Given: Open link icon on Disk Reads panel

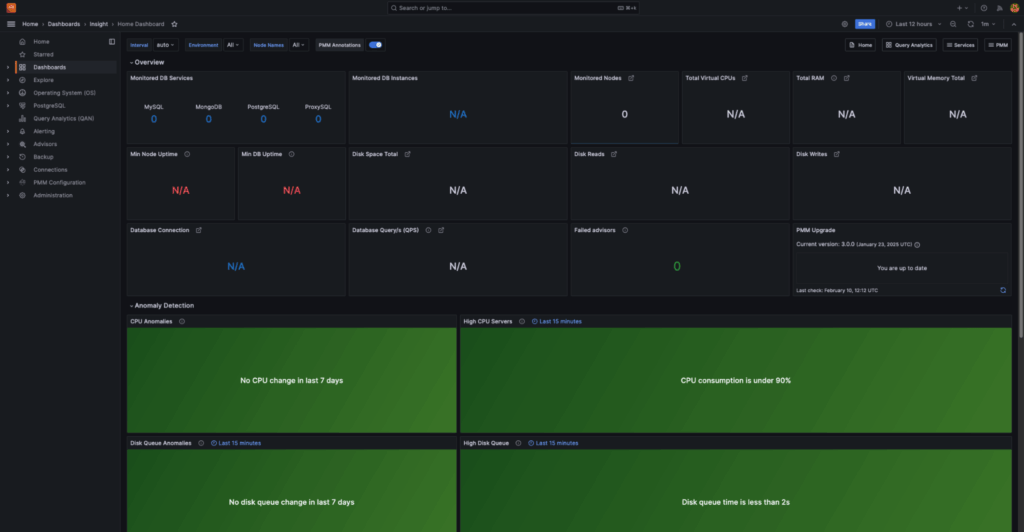Looking at the screenshot, I should (x=614, y=155).
